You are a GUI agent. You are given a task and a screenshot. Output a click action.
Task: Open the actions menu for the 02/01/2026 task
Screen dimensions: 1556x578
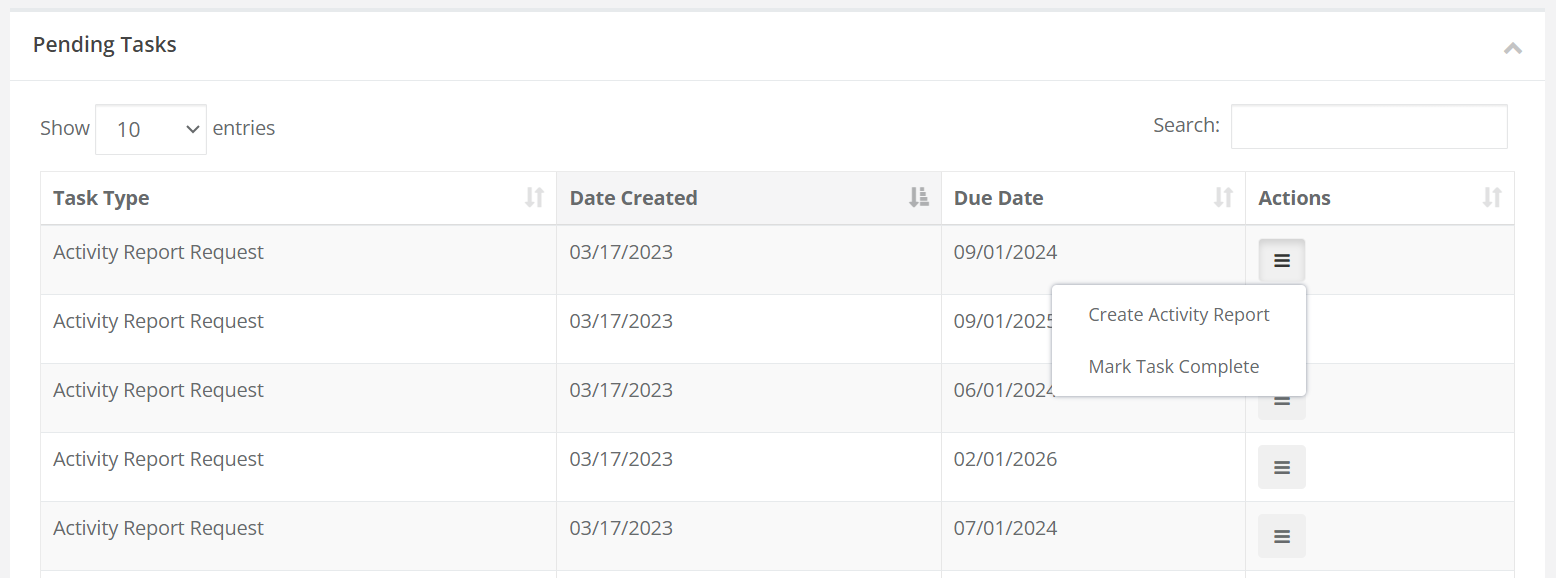coord(1281,467)
